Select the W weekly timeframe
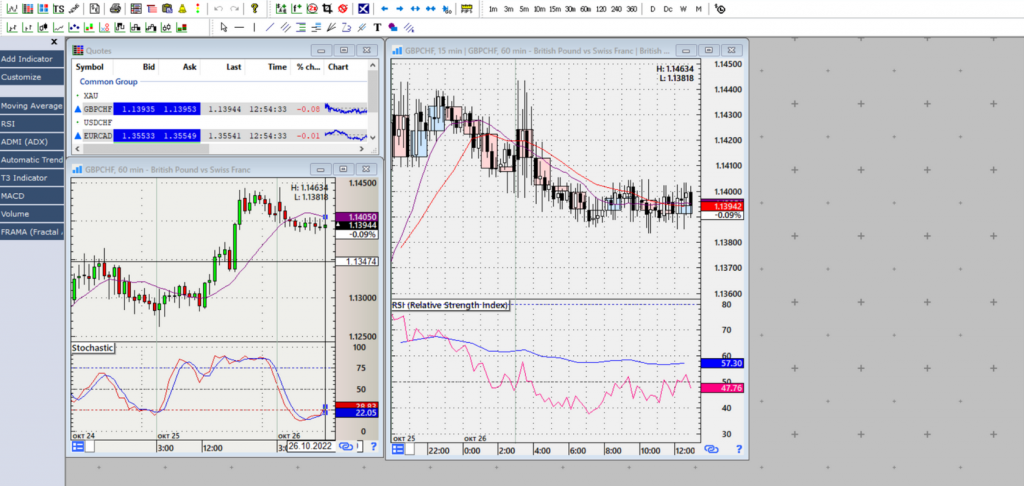 click(683, 9)
